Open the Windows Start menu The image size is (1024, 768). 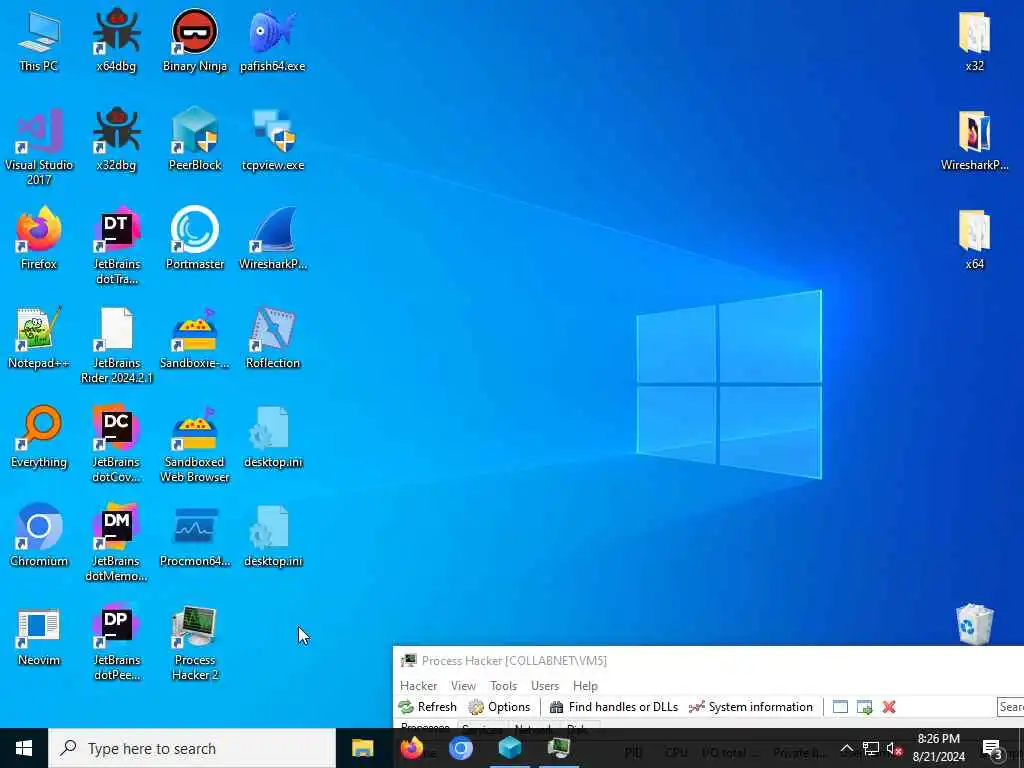tap(24, 748)
